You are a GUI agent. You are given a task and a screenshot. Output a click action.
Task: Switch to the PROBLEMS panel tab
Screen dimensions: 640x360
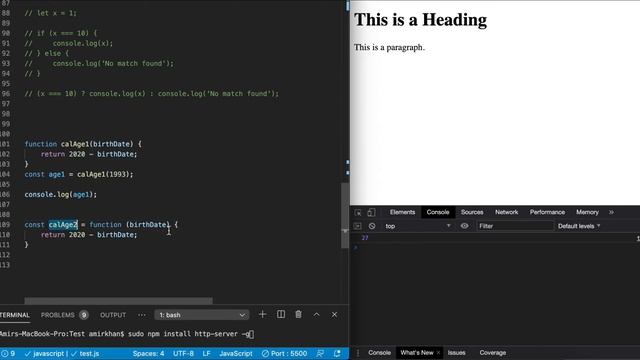coord(64,315)
